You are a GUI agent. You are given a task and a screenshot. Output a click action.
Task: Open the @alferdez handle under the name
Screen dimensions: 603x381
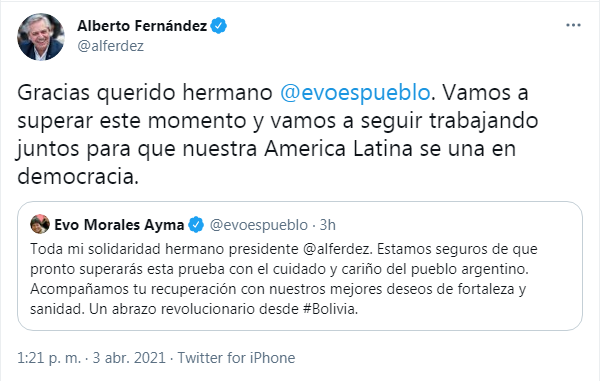(x=110, y=46)
